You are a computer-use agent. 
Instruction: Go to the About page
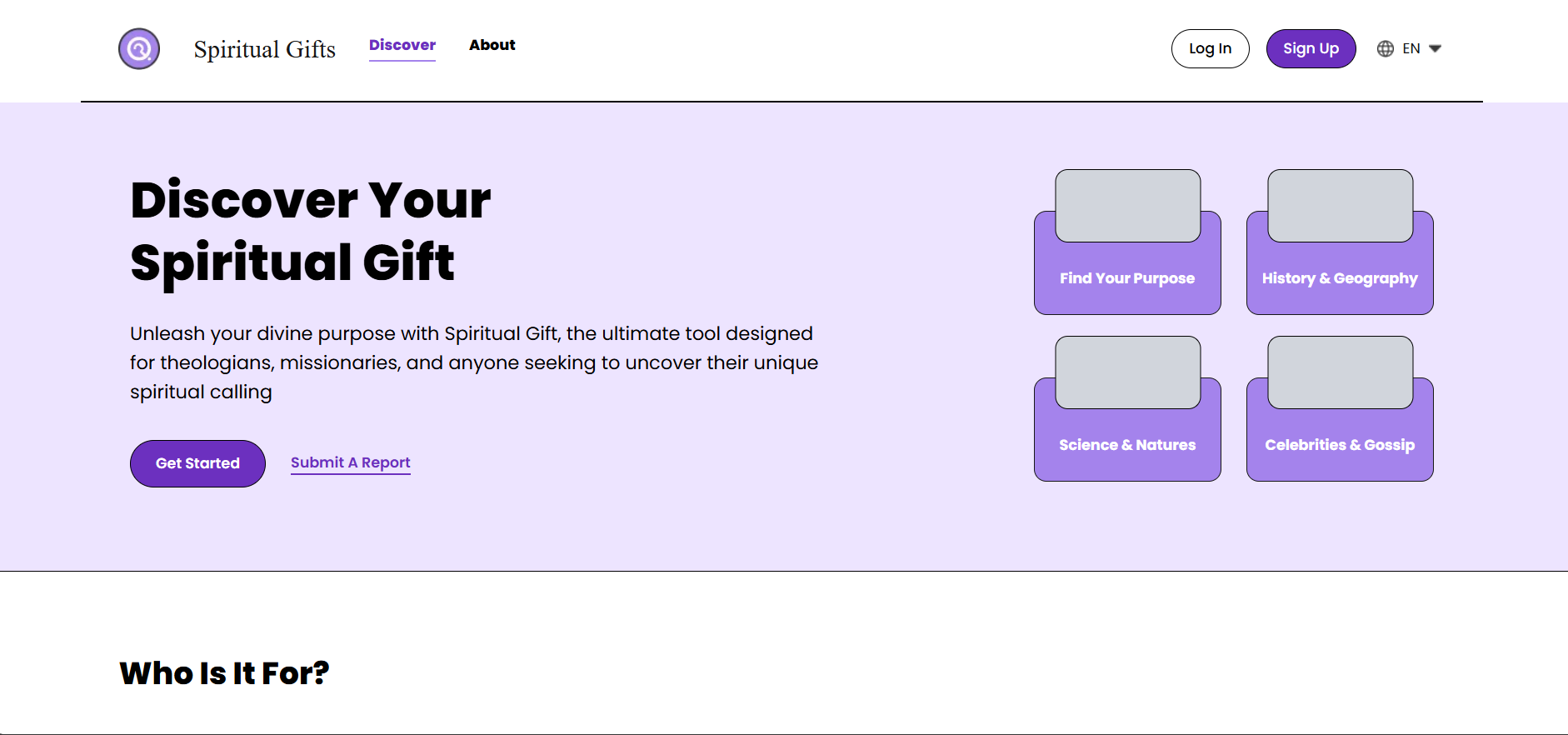click(x=492, y=45)
